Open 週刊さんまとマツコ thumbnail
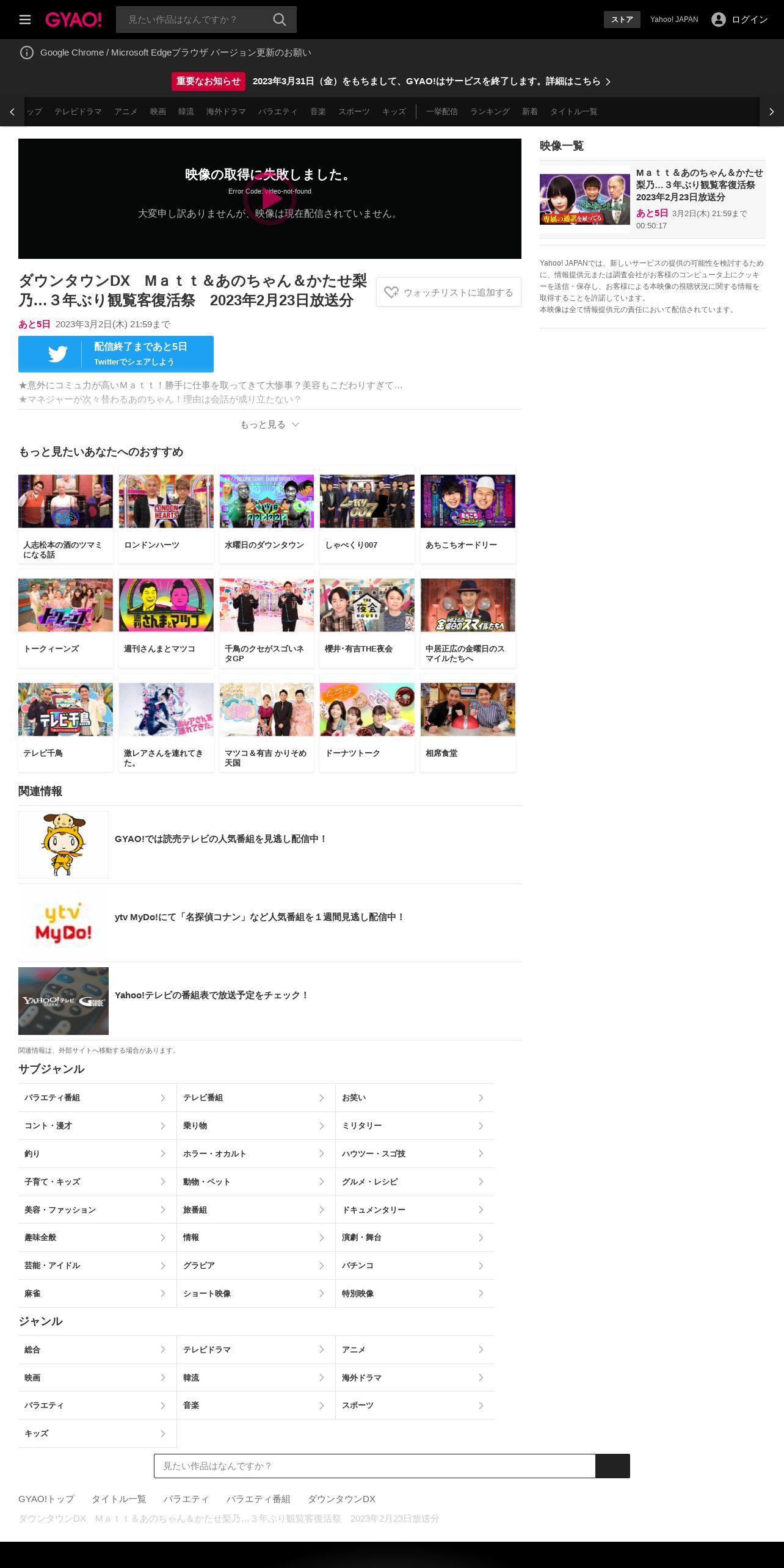Screen dimensions: 784x1568 [x=166, y=605]
